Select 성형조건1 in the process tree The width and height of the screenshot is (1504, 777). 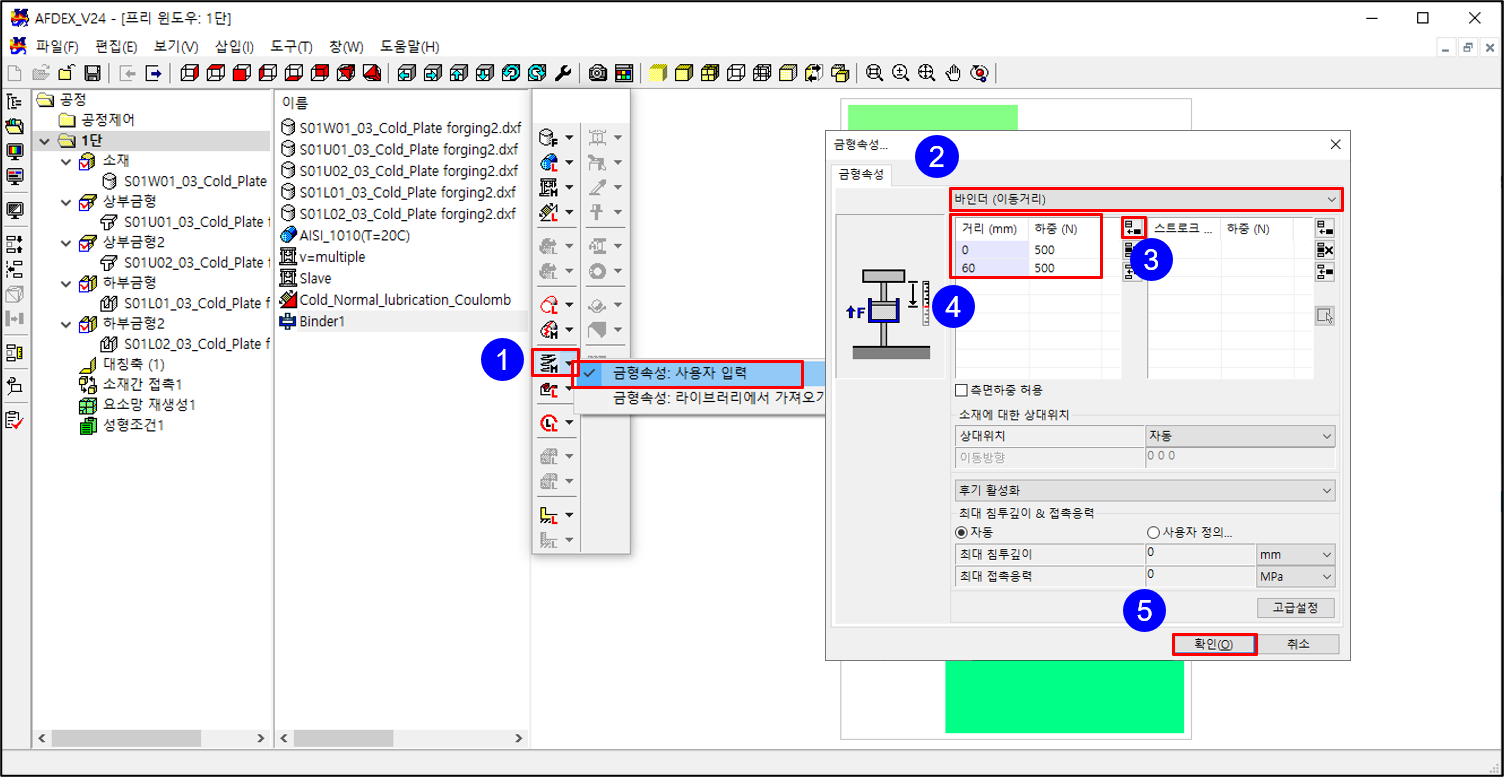135,425
